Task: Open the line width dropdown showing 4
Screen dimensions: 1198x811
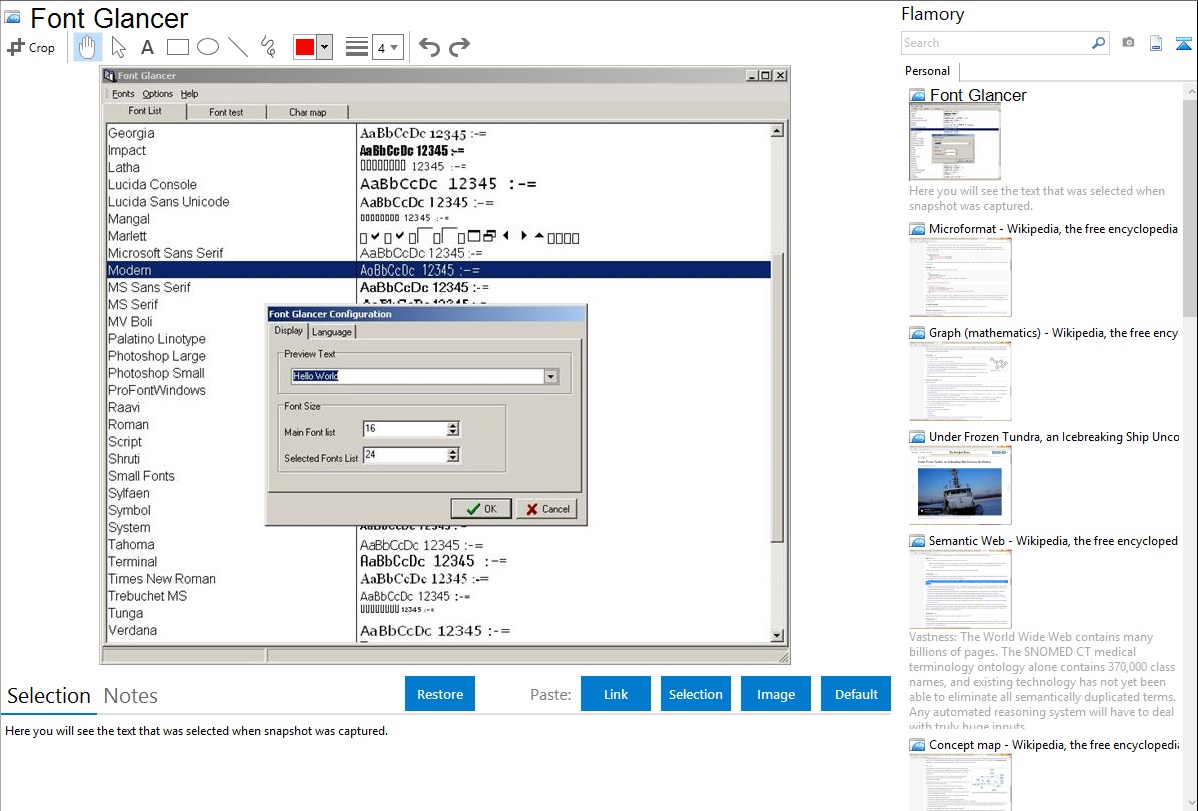Action: (x=387, y=48)
